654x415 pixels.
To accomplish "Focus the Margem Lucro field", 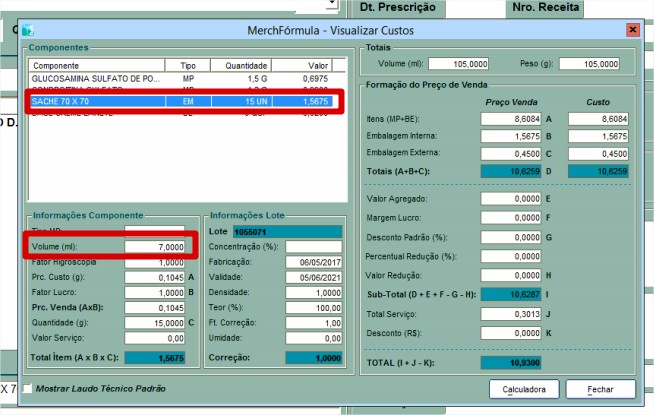I will (x=510, y=218).
